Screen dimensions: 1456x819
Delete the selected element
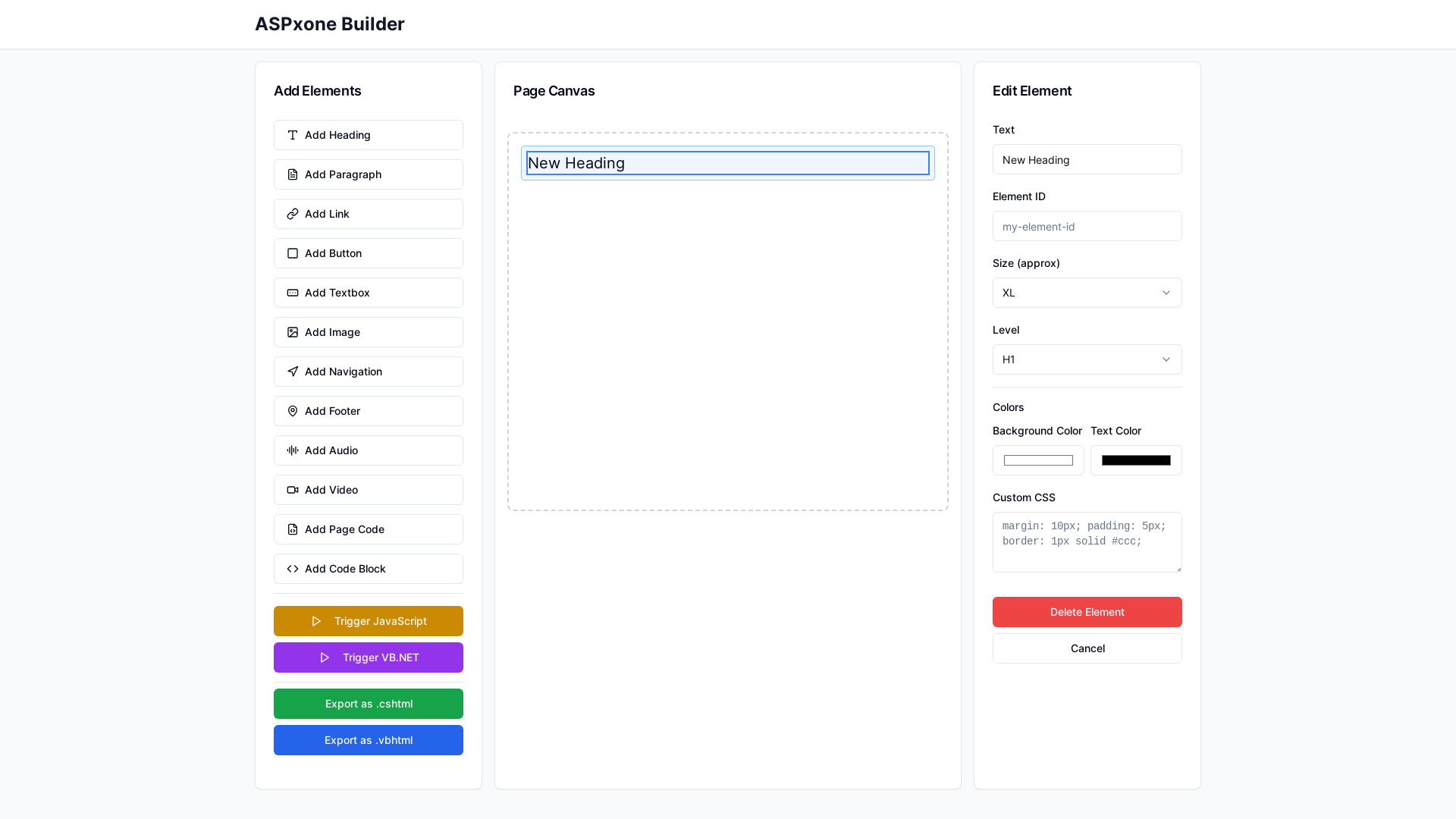(1087, 612)
